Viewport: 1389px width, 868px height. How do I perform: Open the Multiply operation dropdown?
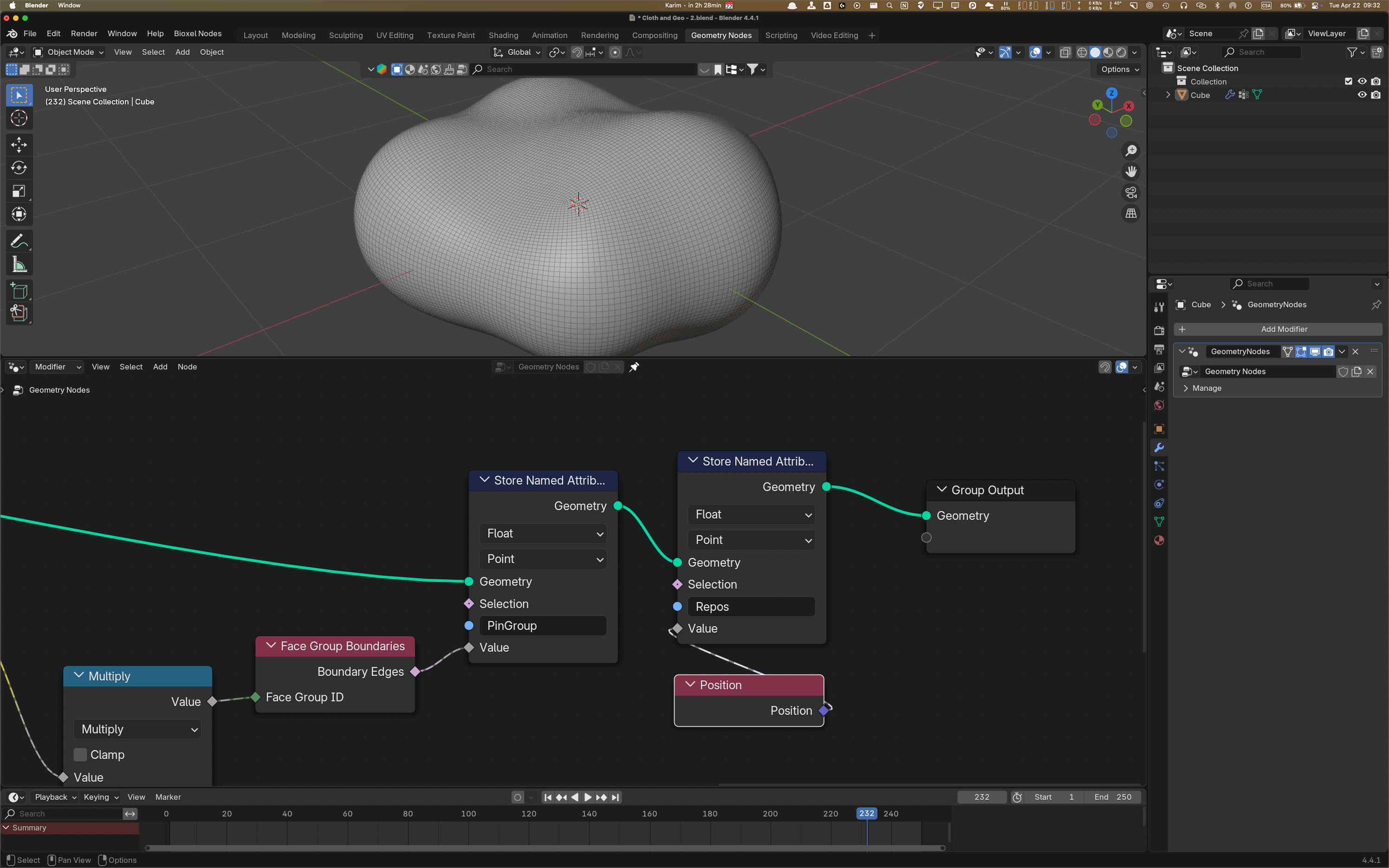tap(138, 729)
